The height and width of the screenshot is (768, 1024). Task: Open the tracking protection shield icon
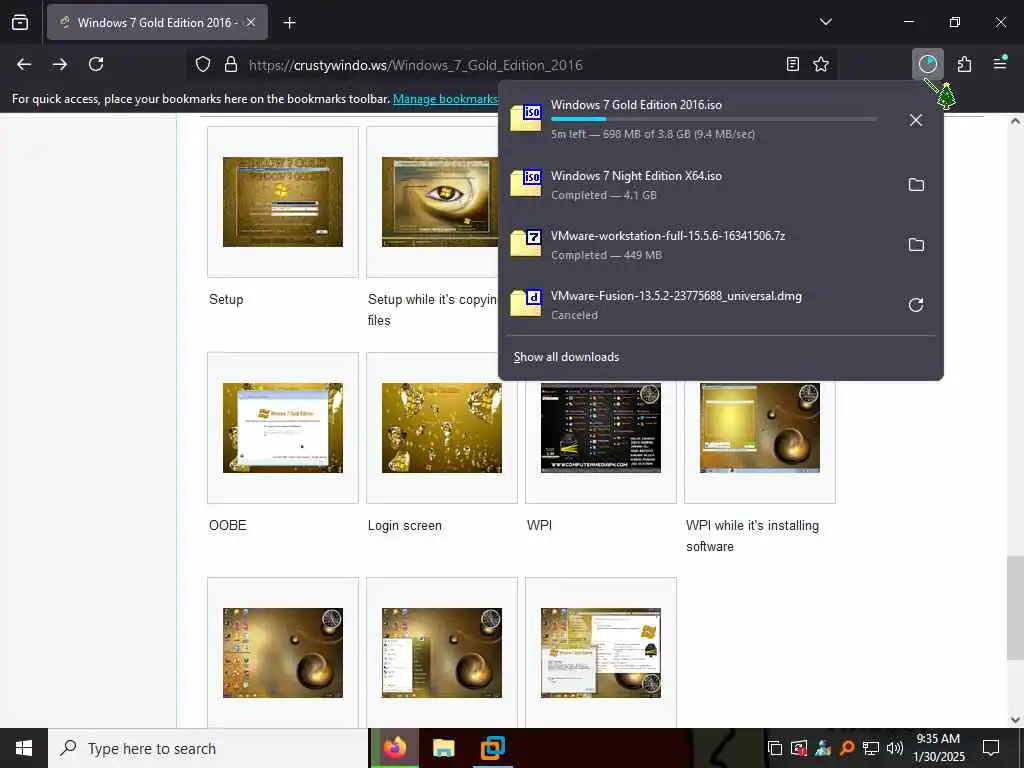tap(203, 65)
